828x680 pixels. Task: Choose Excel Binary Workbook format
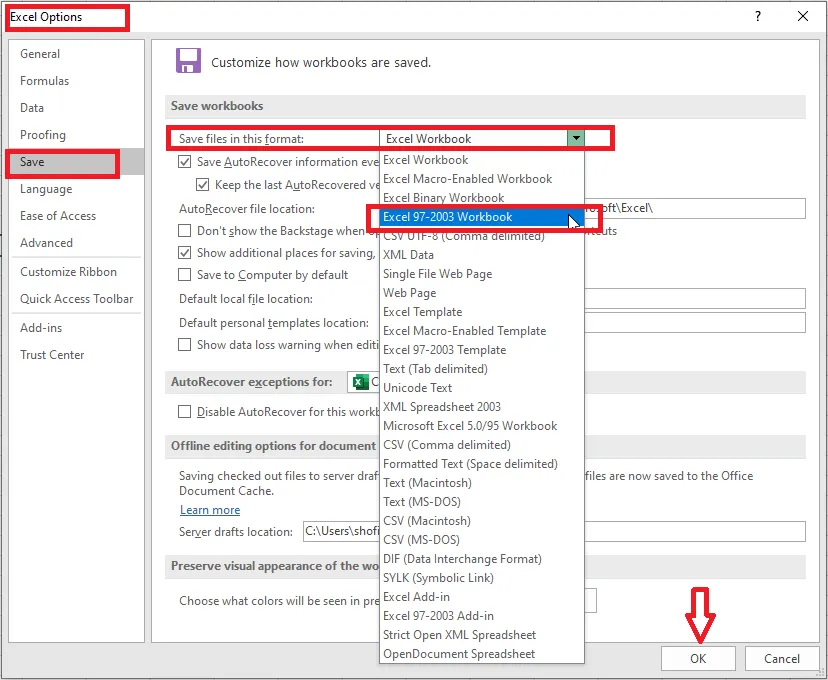click(482, 198)
